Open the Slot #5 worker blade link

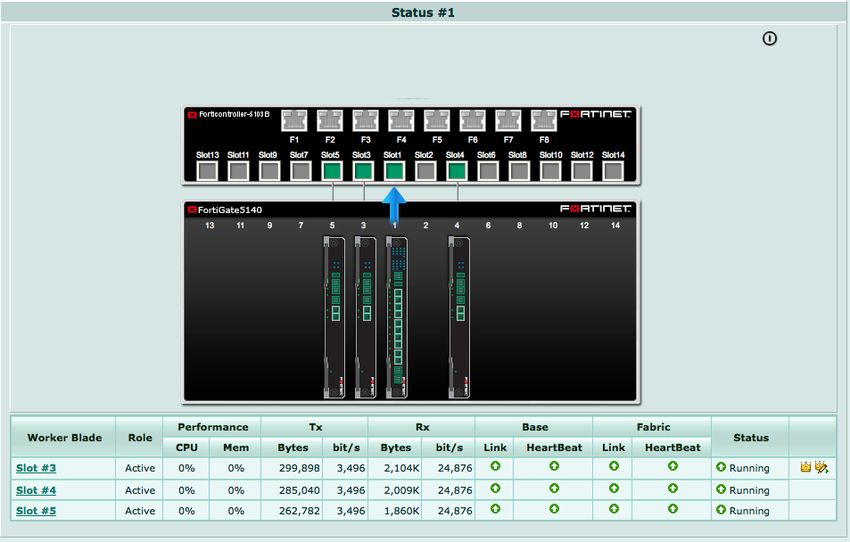36,511
